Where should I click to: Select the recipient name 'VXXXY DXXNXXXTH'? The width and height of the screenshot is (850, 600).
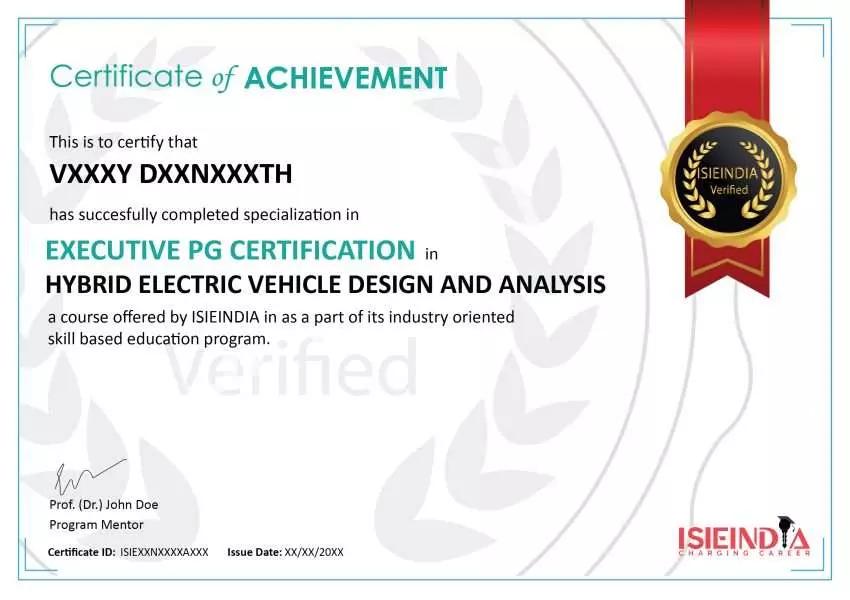tap(171, 174)
